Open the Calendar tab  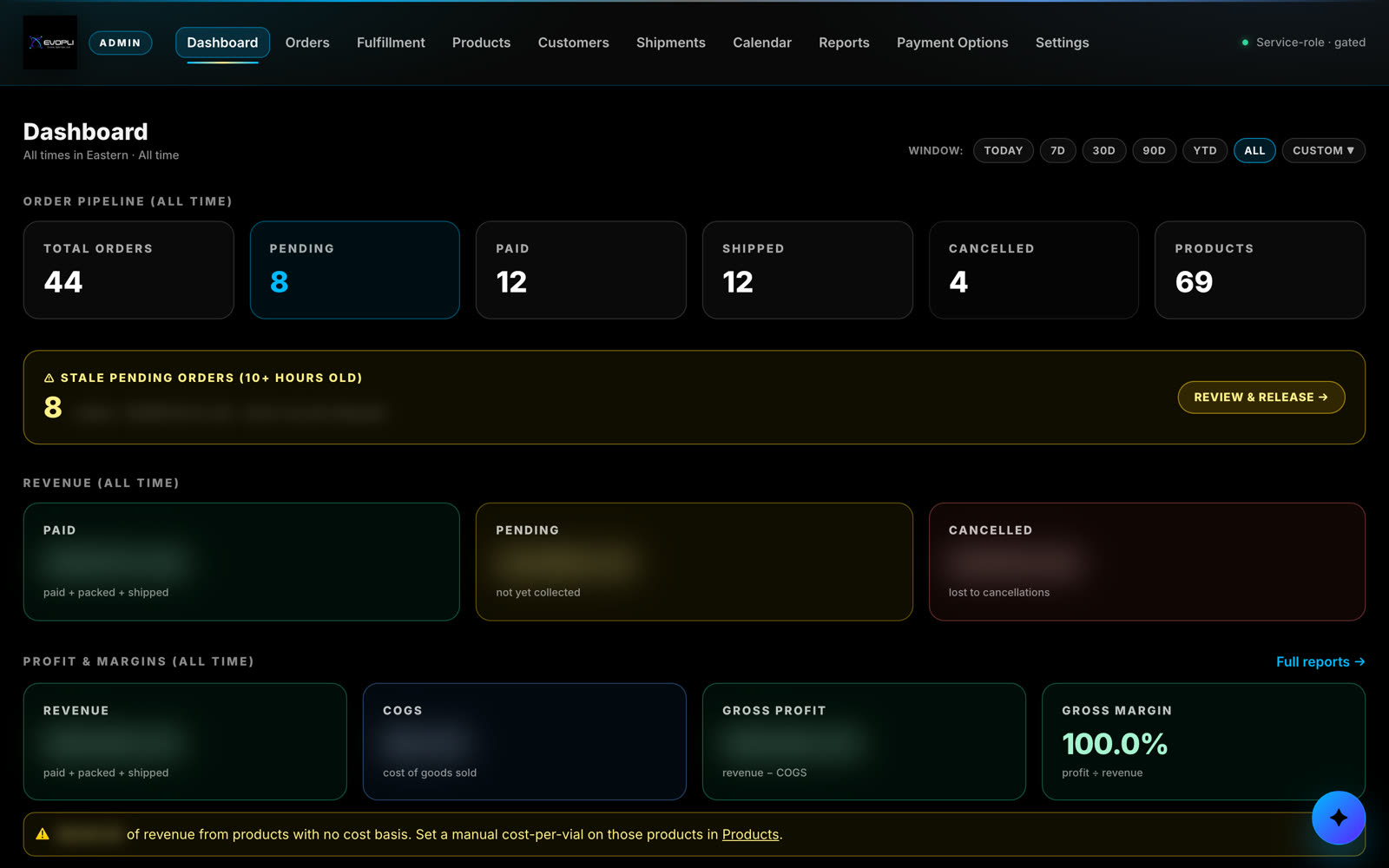[762, 43]
